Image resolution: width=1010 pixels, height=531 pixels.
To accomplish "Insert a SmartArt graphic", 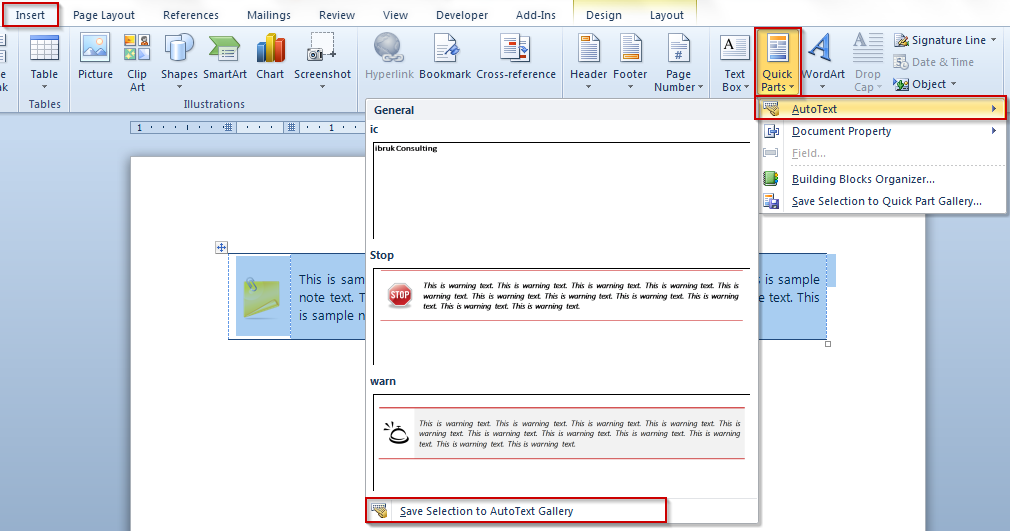I will coord(225,58).
